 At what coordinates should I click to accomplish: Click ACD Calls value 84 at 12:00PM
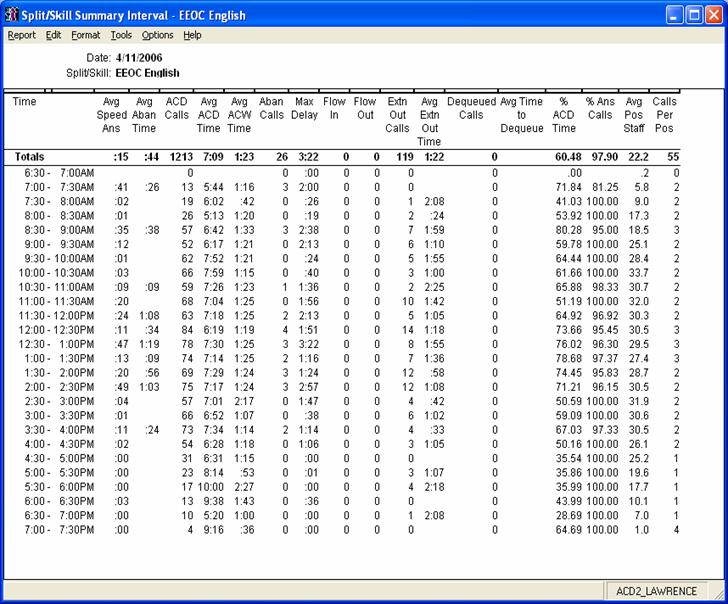click(187, 330)
